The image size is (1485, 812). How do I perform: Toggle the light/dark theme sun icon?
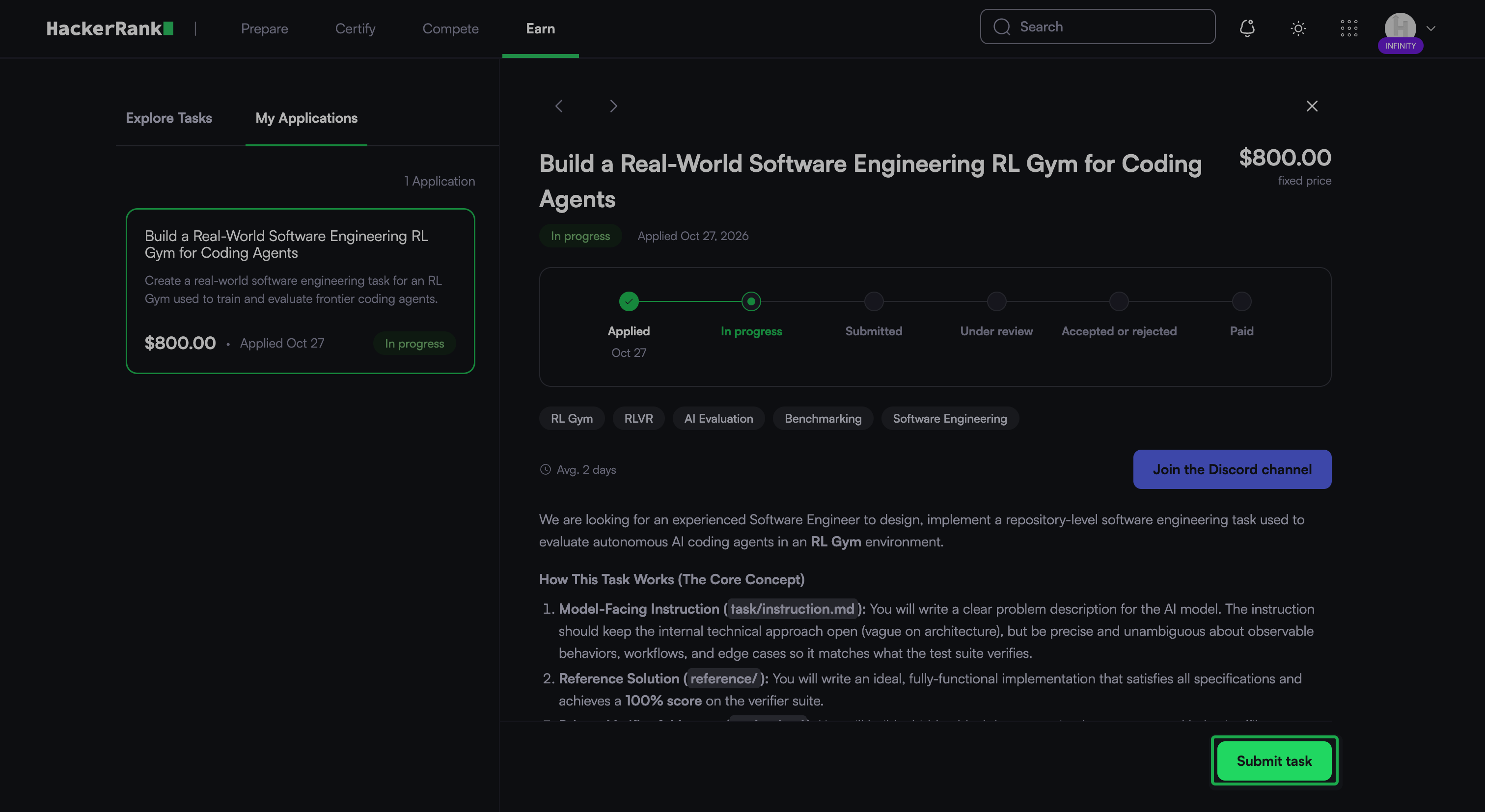1297,28
